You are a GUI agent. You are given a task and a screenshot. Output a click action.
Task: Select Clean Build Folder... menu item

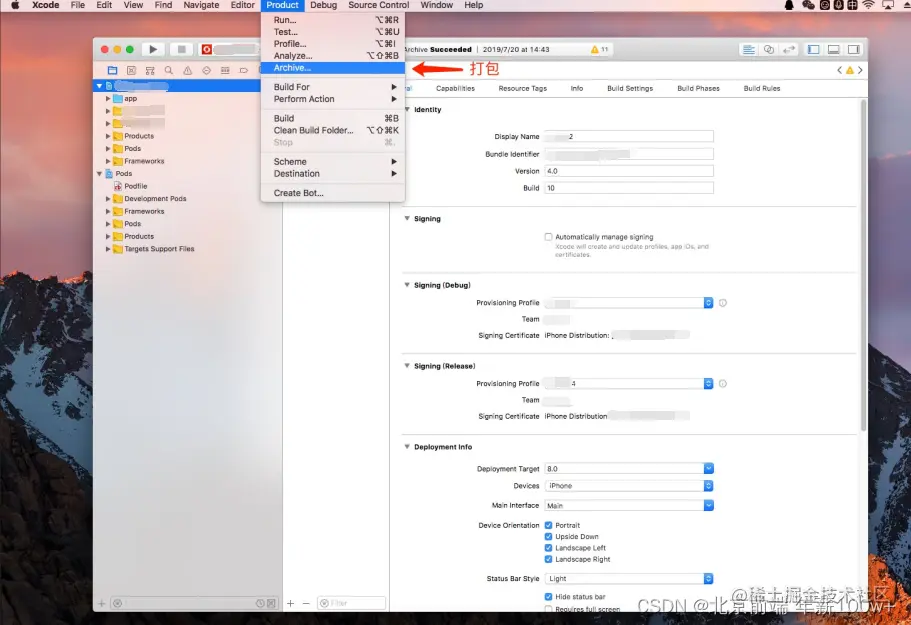pyautogui.click(x=333, y=130)
